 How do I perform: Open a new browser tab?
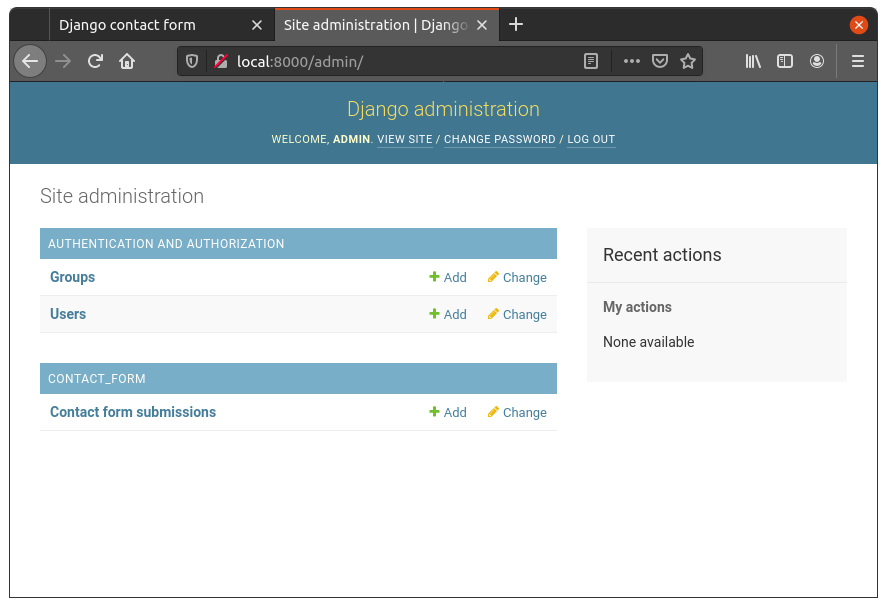(x=516, y=25)
